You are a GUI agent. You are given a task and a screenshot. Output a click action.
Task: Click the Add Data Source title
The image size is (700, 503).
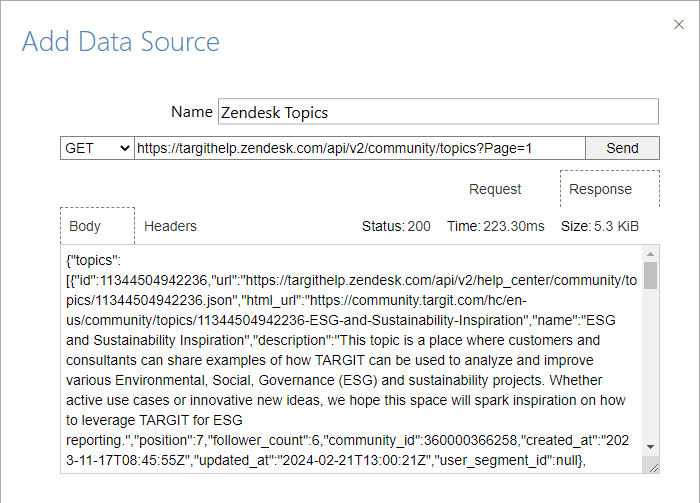(x=121, y=42)
